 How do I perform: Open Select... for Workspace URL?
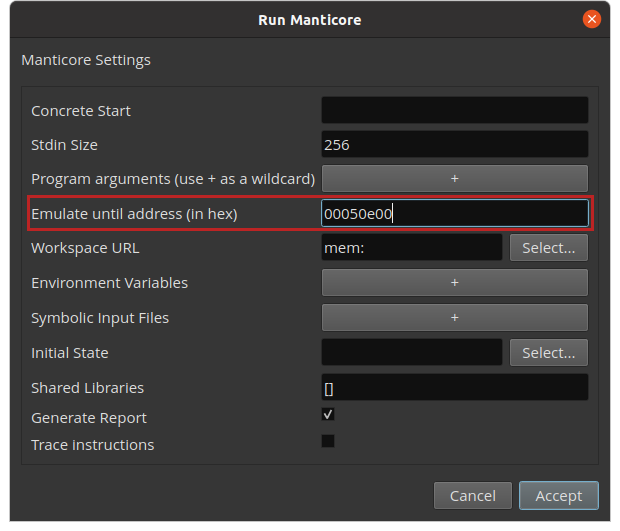(x=548, y=248)
